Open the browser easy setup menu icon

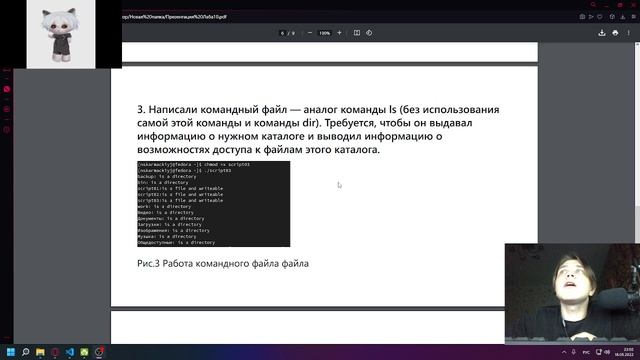(x=633, y=17)
